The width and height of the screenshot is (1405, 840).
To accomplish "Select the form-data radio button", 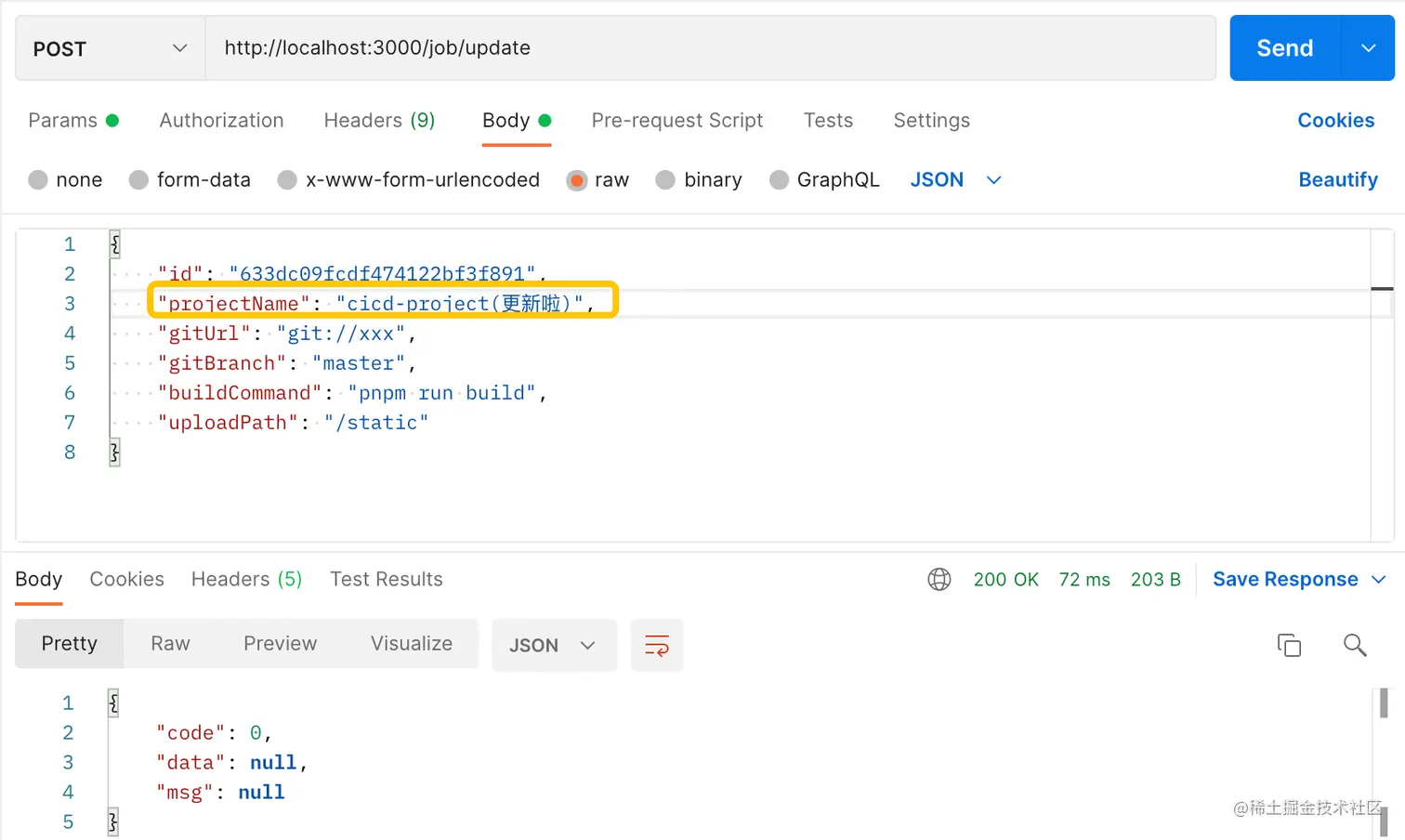I will click(138, 180).
